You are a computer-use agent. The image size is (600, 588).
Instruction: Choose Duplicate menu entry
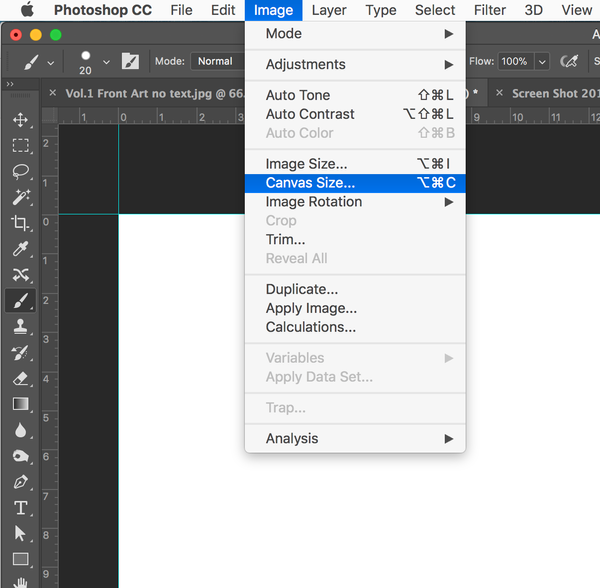pyautogui.click(x=355, y=289)
